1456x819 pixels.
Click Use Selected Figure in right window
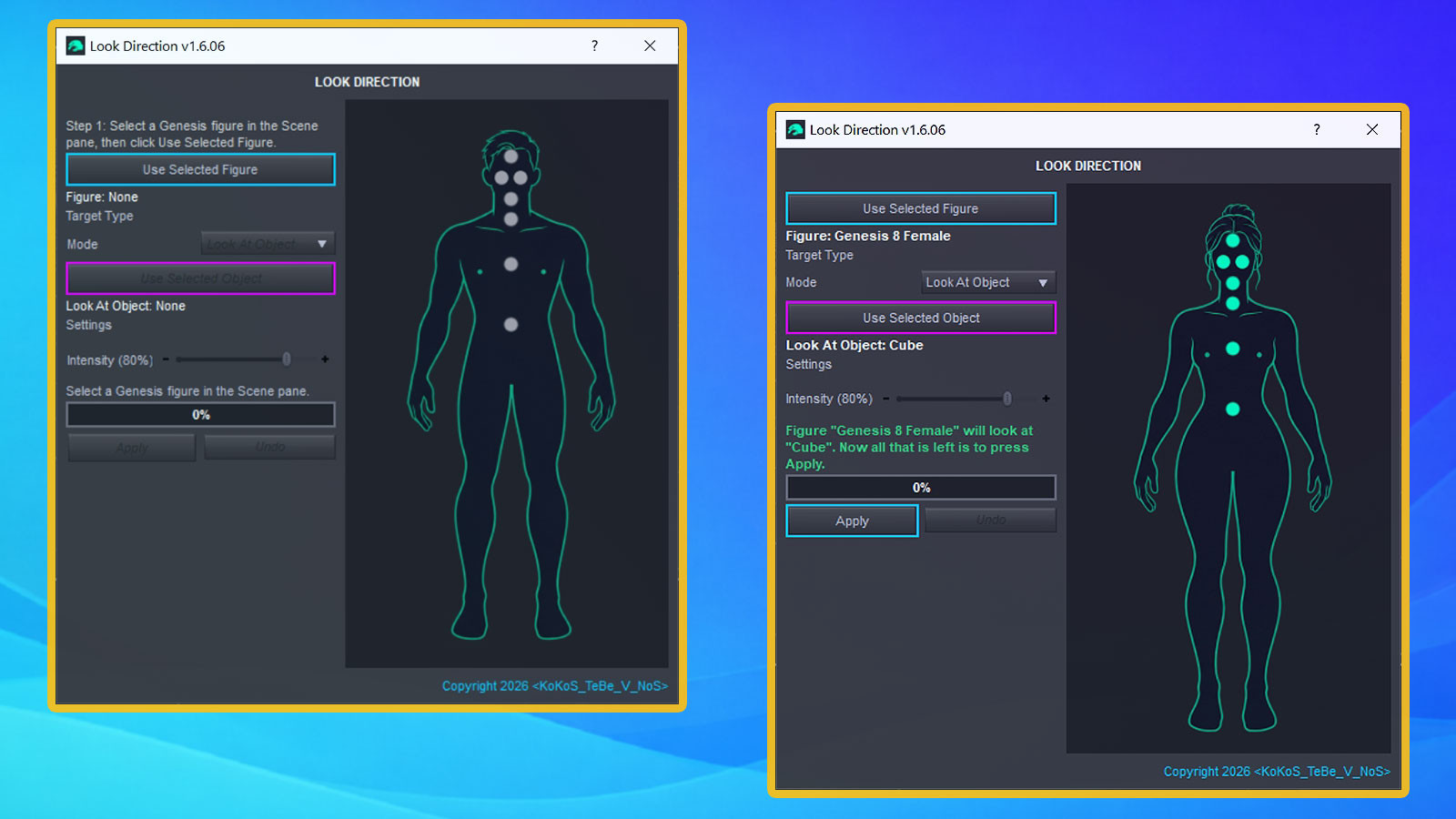pos(921,208)
